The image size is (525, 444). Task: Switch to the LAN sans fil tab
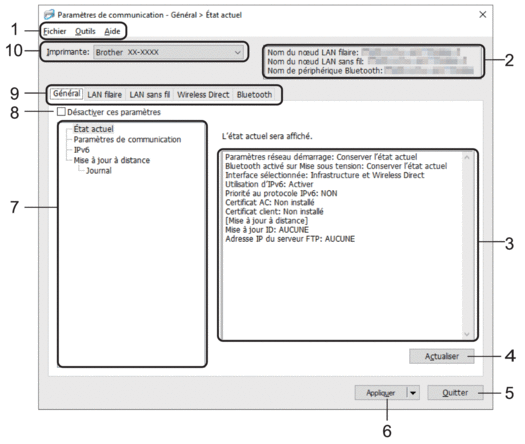point(150,95)
